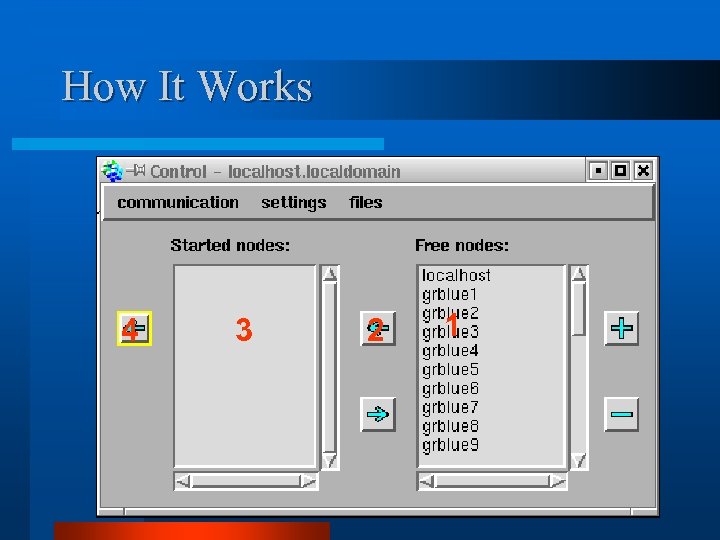Click the right arrow button between the lists
Image resolution: width=720 pixels, height=540 pixels.
point(378,414)
